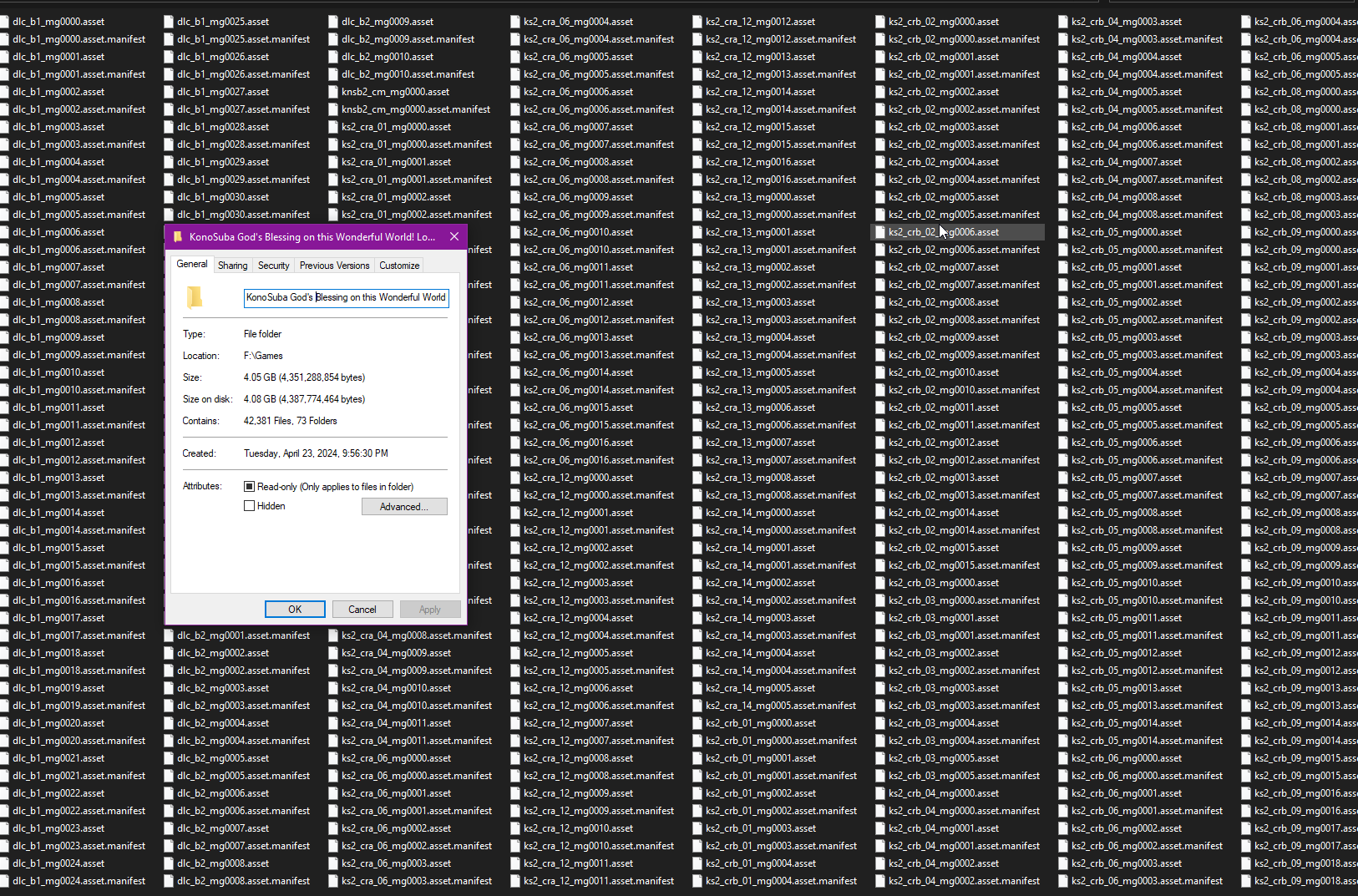Select file dlc_b1_mg0021.asset.manifest
Image resolution: width=1358 pixels, height=896 pixels.
click(x=79, y=776)
